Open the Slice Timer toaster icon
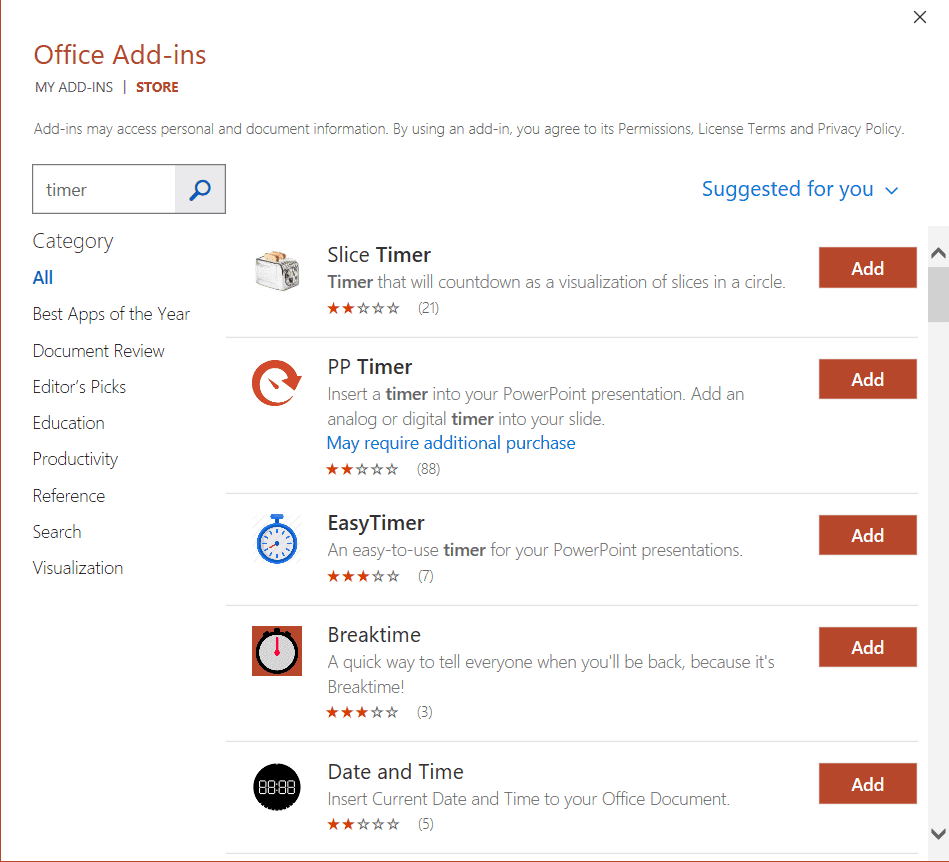This screenshot has width=949, height=862. (x=277, y=271)
